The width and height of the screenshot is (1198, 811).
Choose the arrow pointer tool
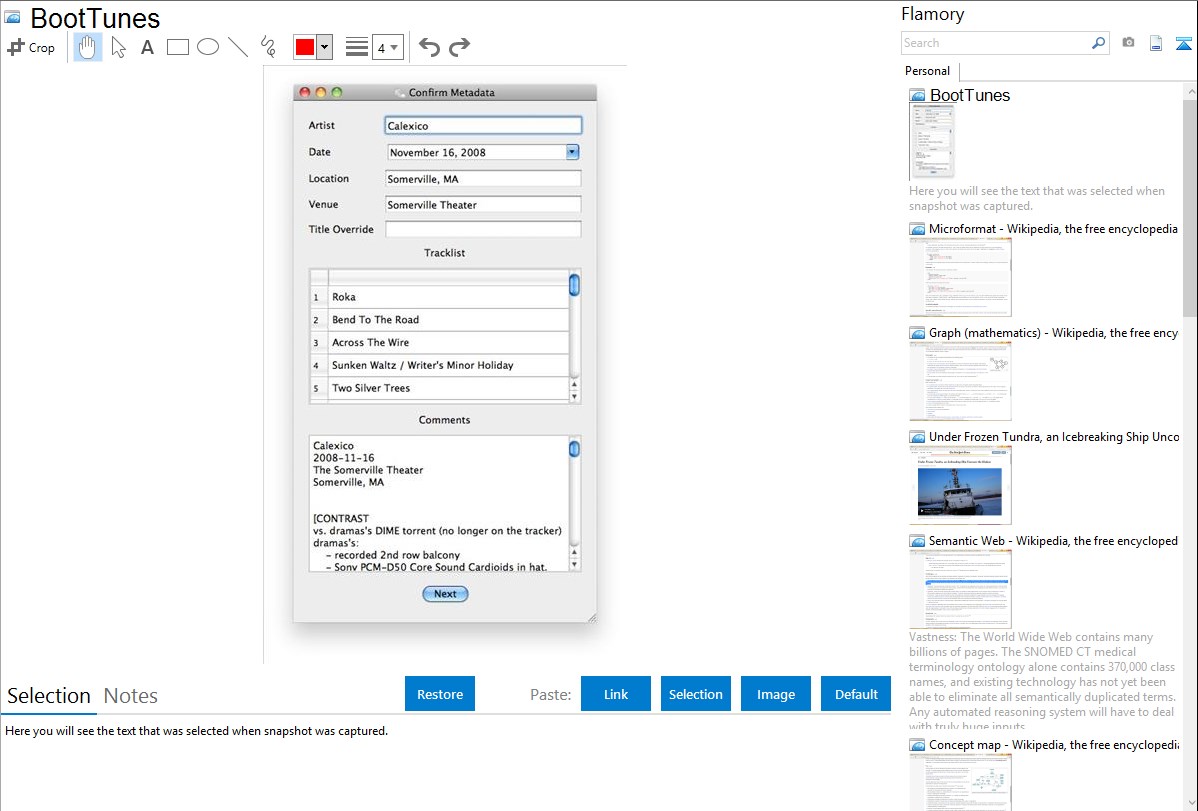[x=118, y=47]
